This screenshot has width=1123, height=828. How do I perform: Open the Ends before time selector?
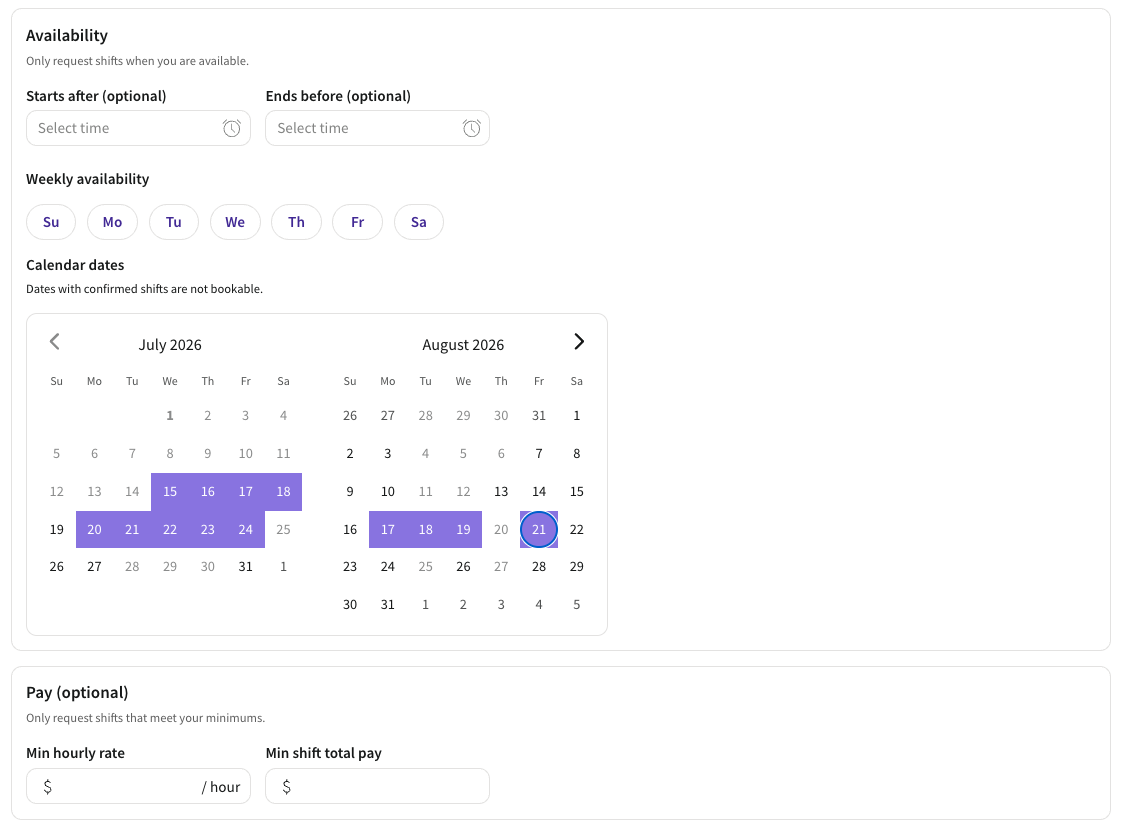(x=377, y=128)
